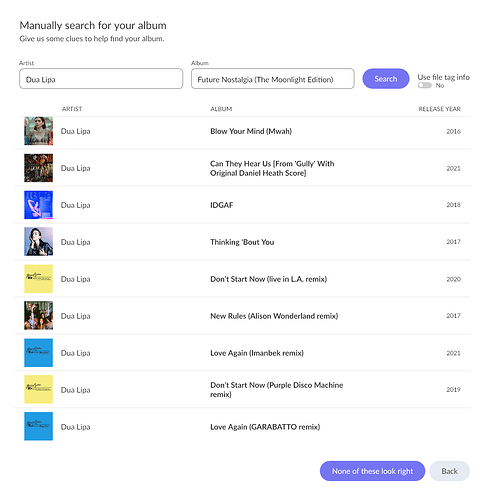Select the Love Again (GARABATTO remix) title
485x499 pixels.
point(265,427)
